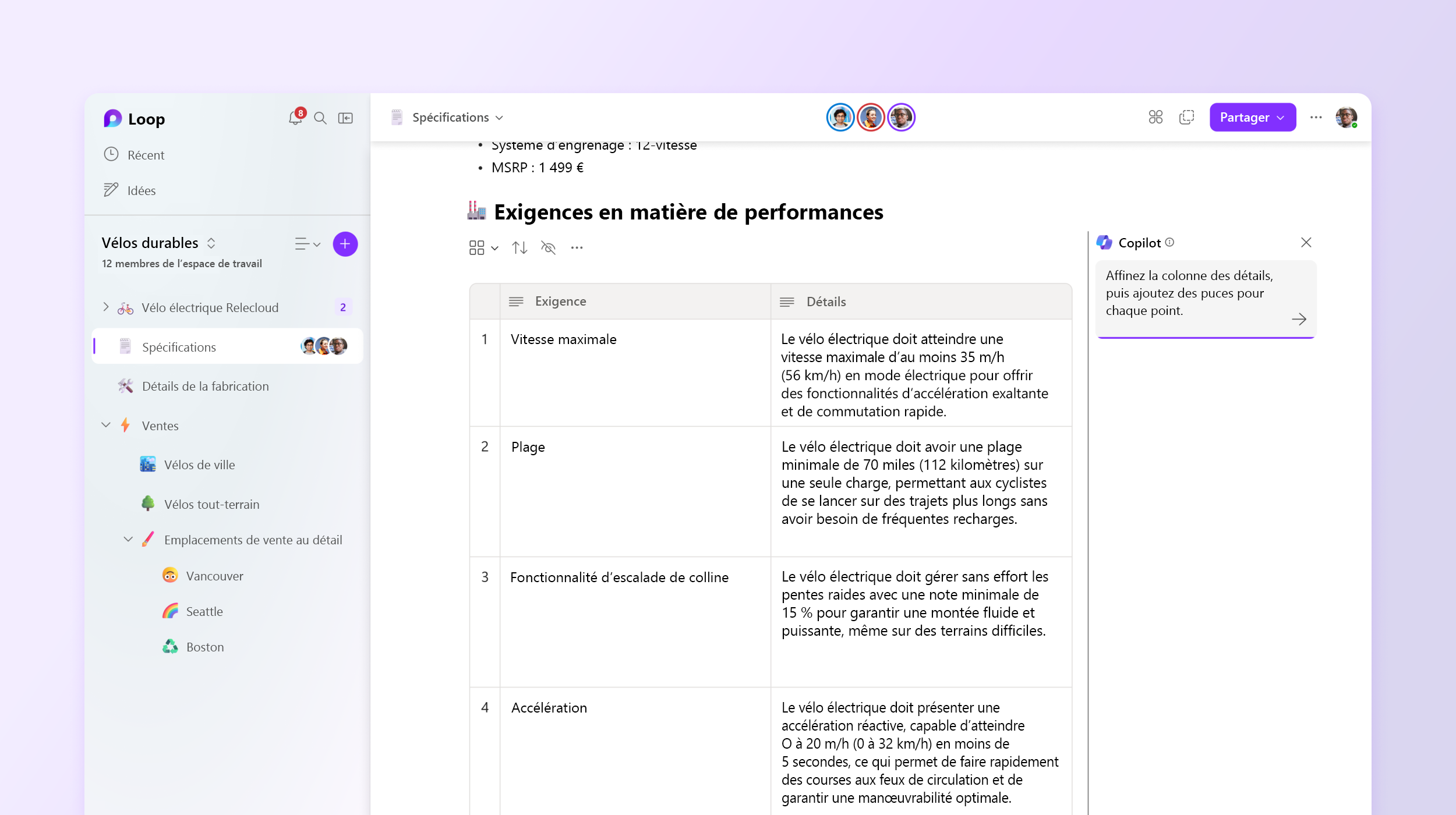Open Vélo électrique Relecloud page

pos(210,307)
